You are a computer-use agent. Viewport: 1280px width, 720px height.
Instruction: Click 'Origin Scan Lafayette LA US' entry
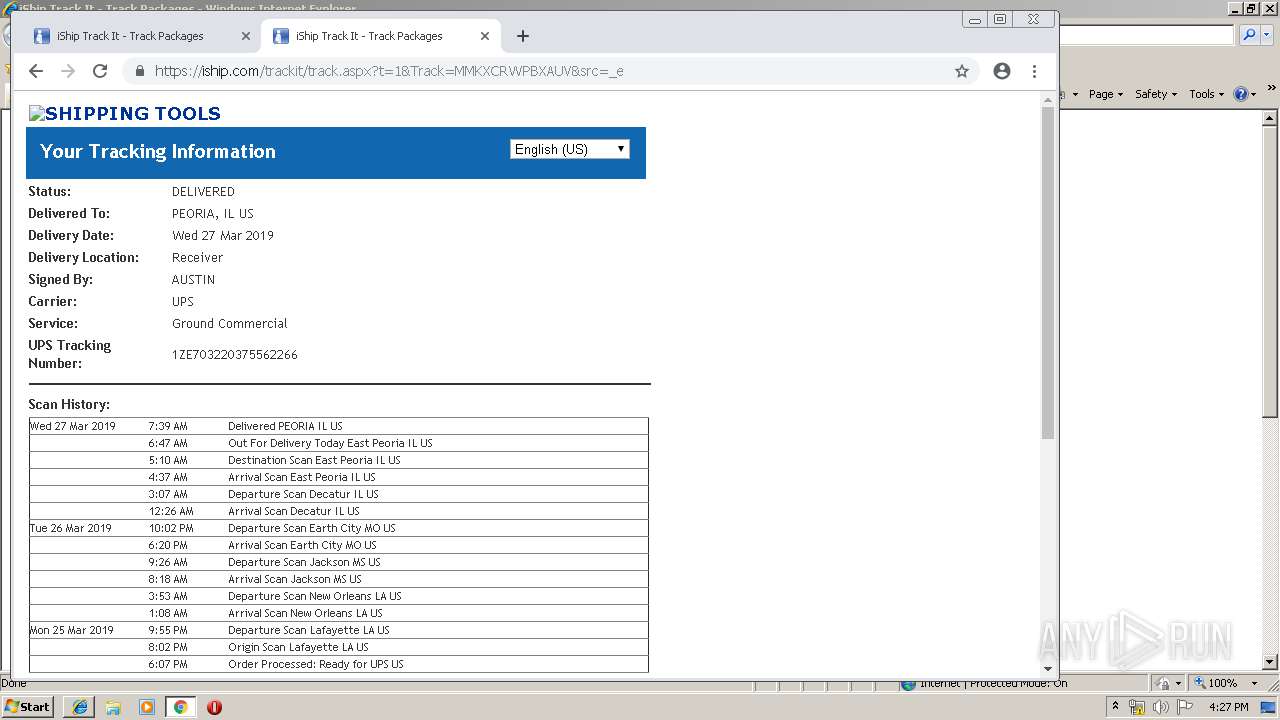298,647
